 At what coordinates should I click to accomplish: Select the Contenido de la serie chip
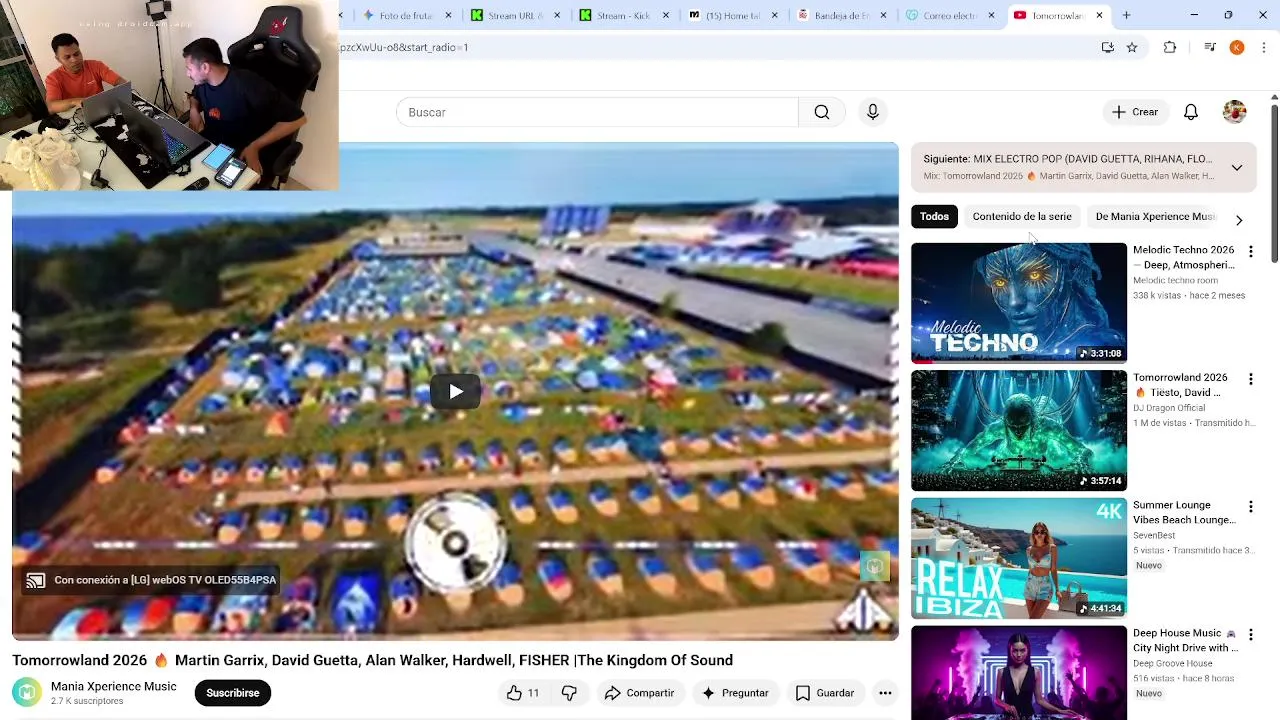coord(1022,216)
